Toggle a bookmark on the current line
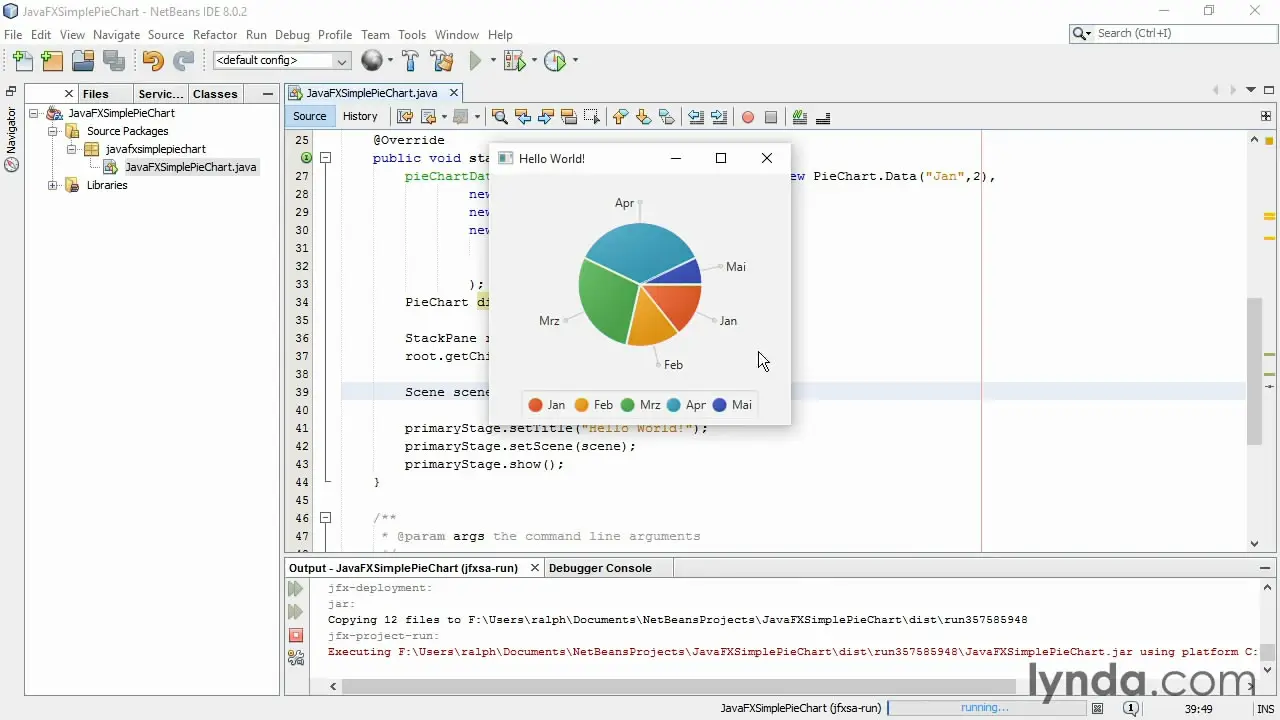1280x720 pixels. (666, 117)
